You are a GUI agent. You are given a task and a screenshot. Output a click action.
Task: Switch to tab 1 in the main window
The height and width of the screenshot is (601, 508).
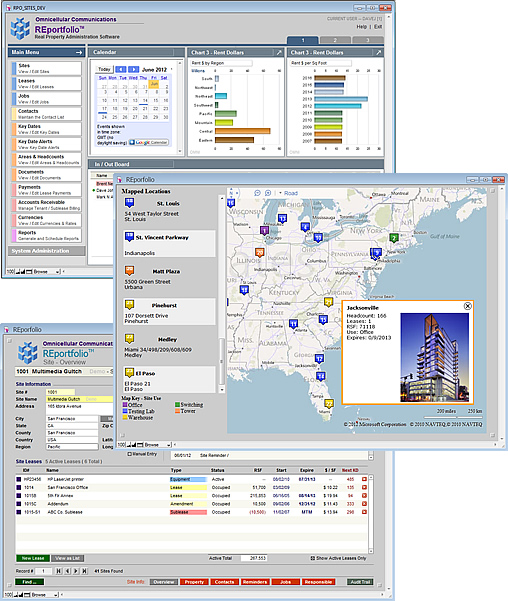[x=302, y=40]
